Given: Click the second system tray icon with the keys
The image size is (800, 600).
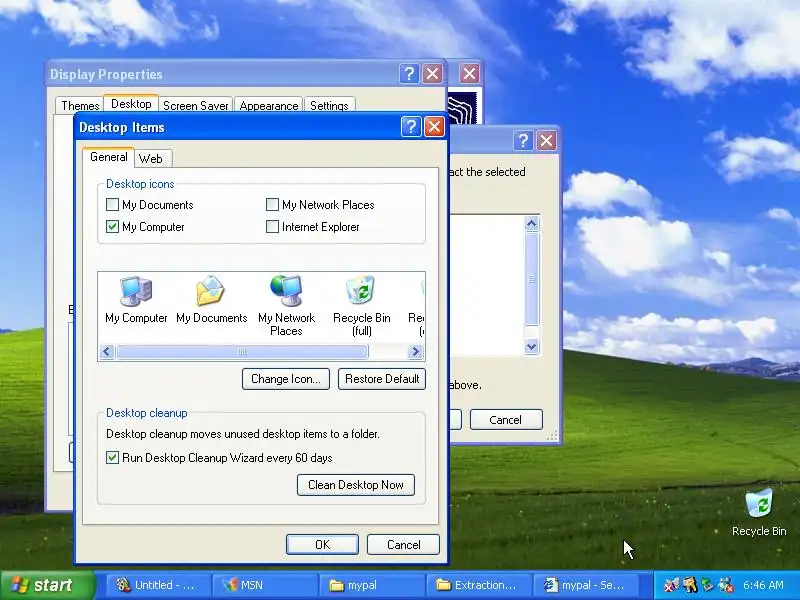Looking at the screenshot, I should pyautogui.click(x=690, y=585).
